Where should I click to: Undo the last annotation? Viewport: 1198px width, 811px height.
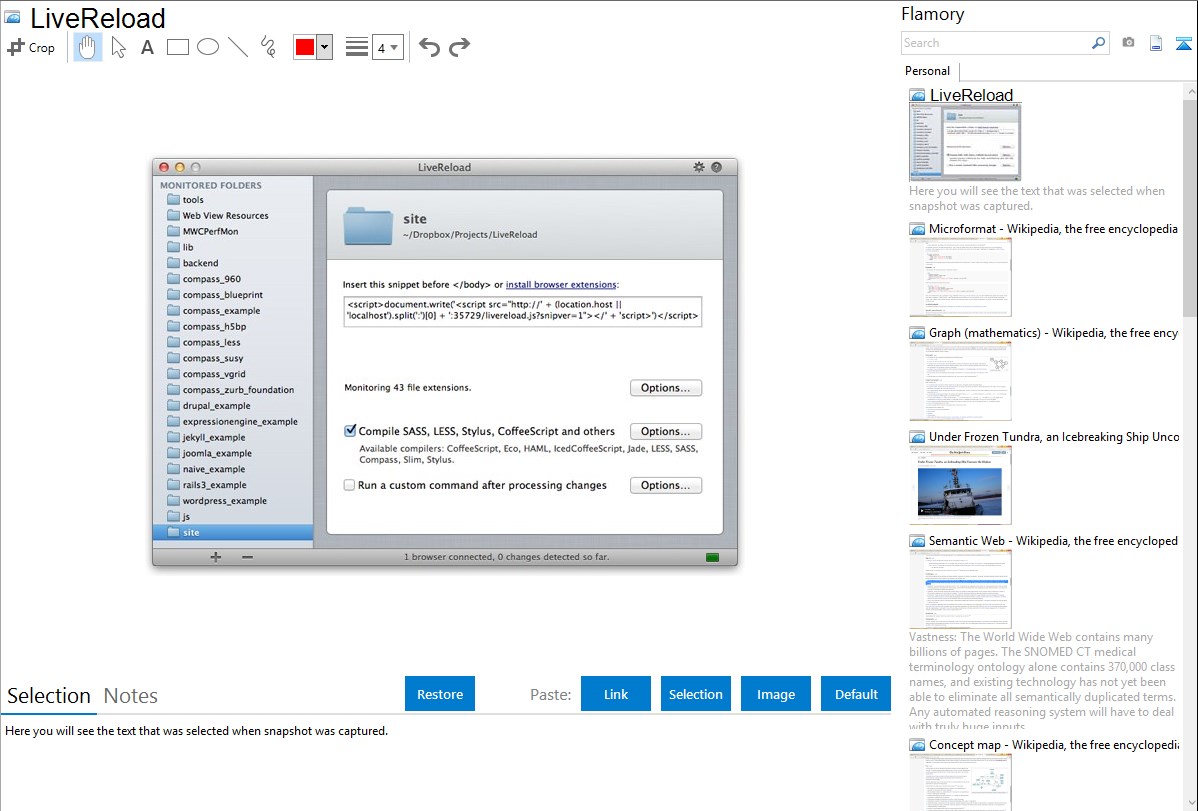click(429, 47)
